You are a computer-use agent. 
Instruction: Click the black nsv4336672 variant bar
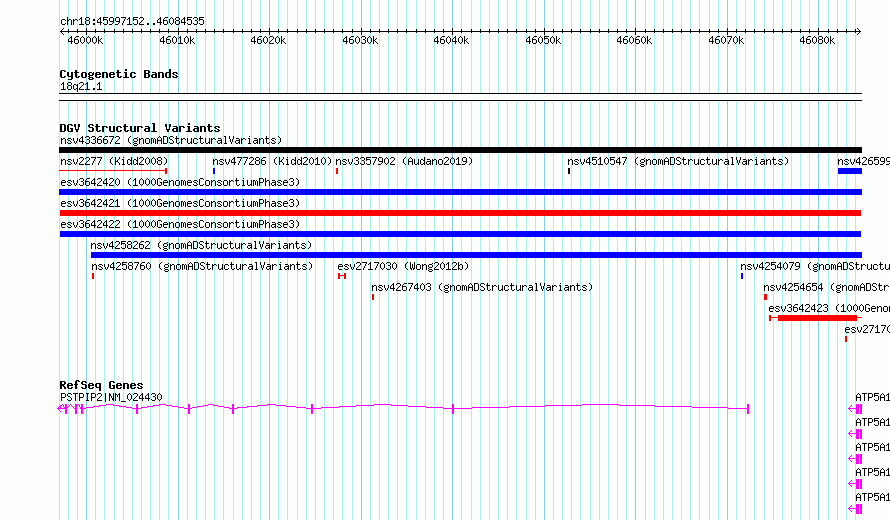(x=460, y=150)
